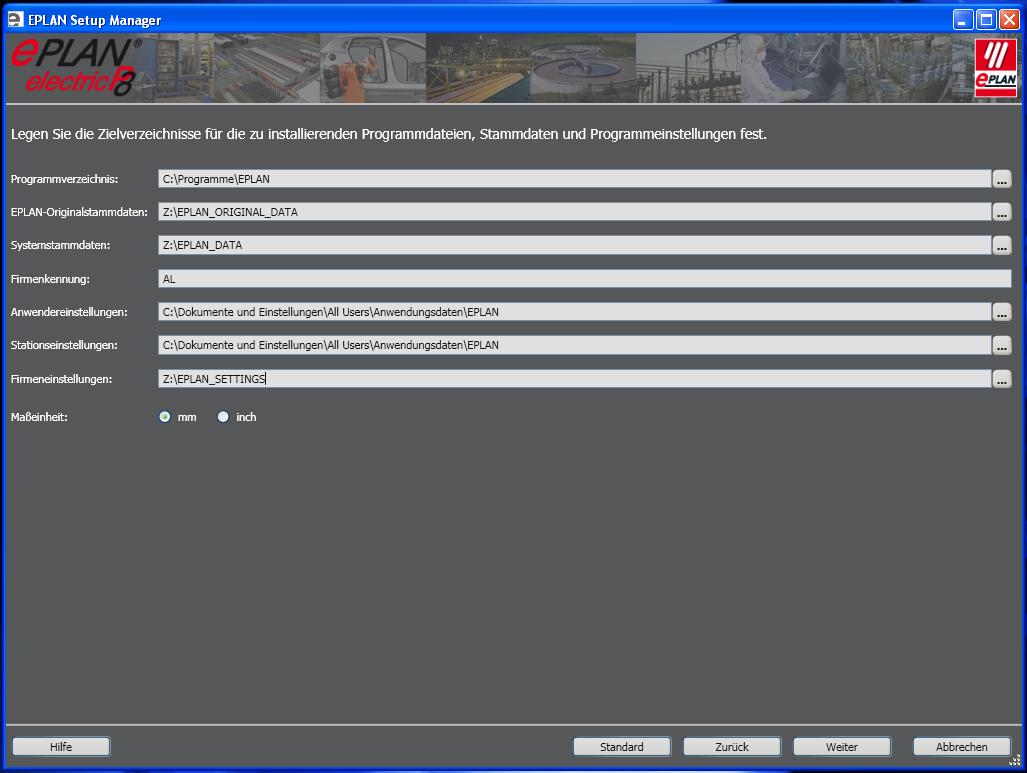1027x773 pixels.
Task: Click the EPLAN-Originalstammdaten path field
Action: click(x=574, y=212)
